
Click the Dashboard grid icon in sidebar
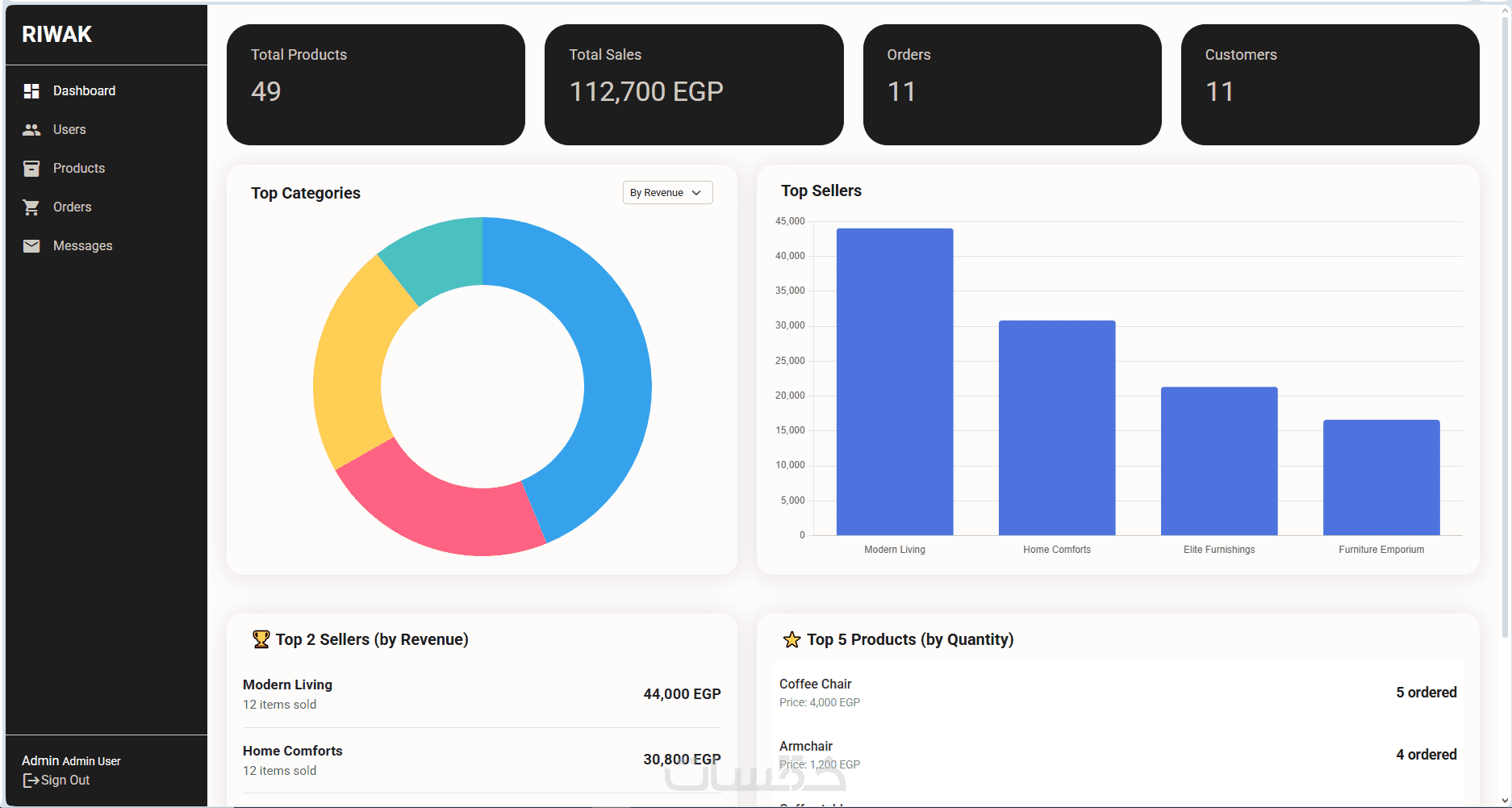pos(31,91)
